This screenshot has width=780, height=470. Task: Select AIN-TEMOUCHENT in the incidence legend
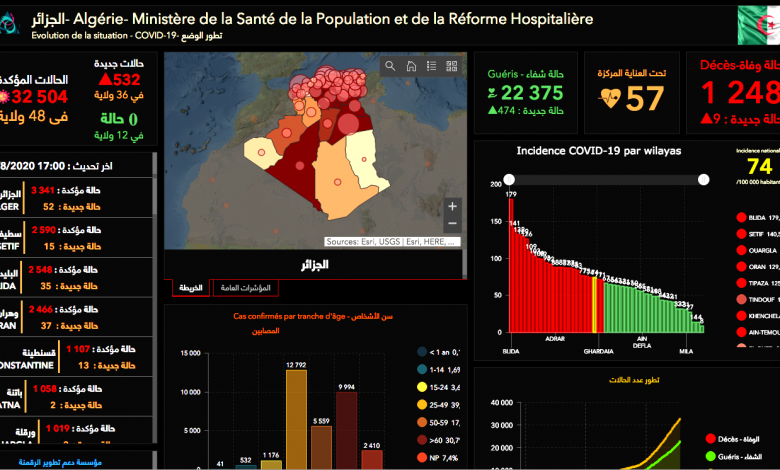[x=758, y=332]
